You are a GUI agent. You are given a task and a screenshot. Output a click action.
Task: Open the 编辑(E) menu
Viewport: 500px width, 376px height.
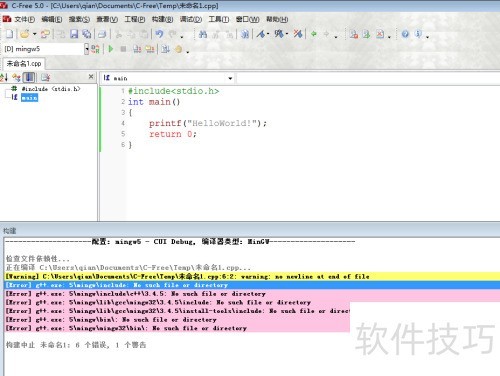(x=52, y=19)
